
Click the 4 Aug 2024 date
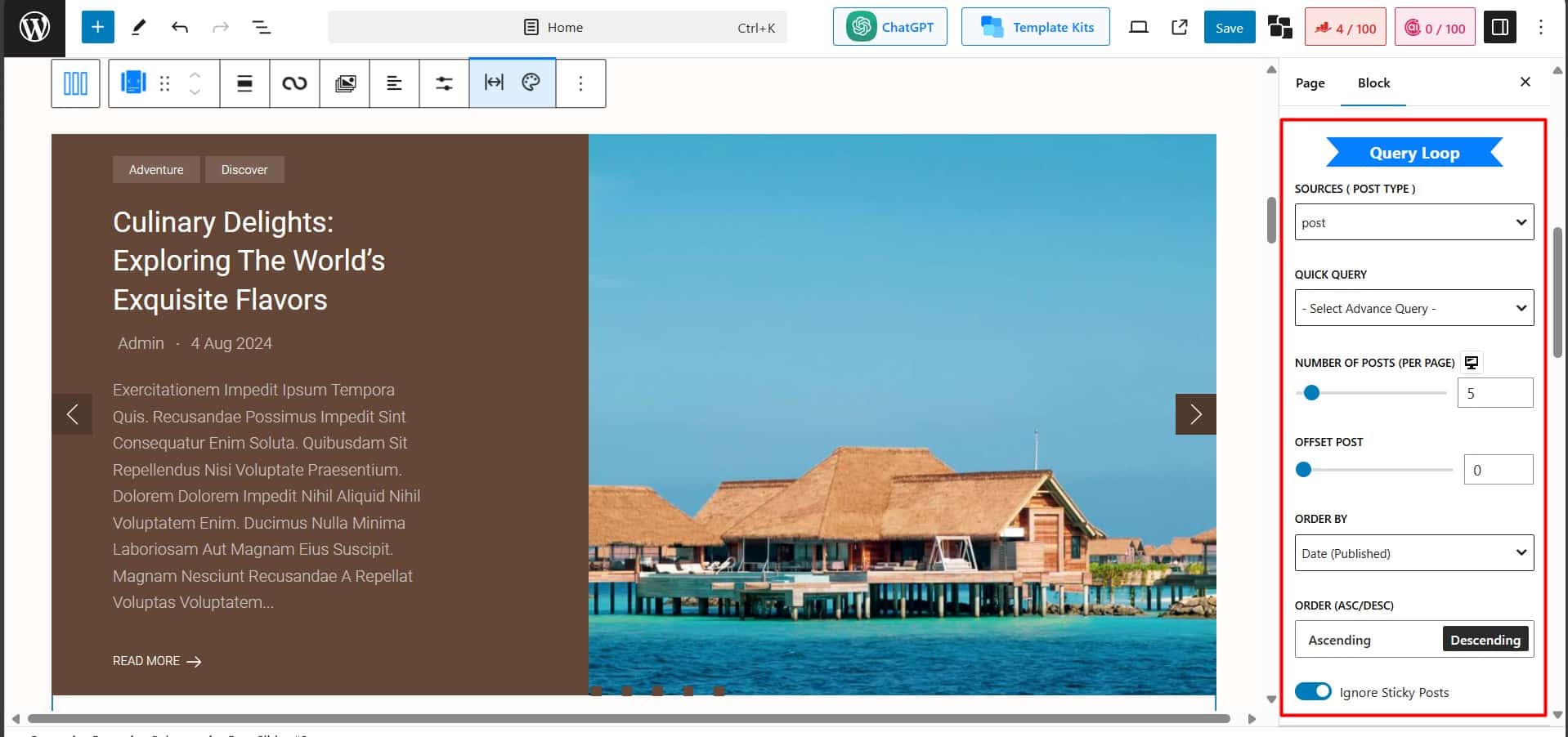231,343
